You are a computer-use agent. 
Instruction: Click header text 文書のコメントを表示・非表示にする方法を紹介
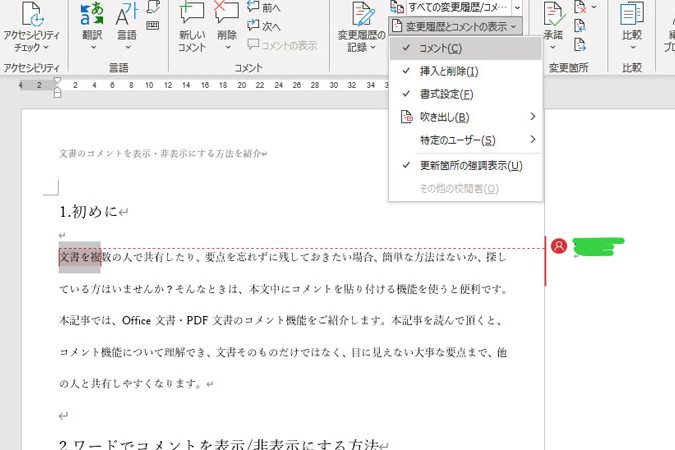click(x=160, y=153)
